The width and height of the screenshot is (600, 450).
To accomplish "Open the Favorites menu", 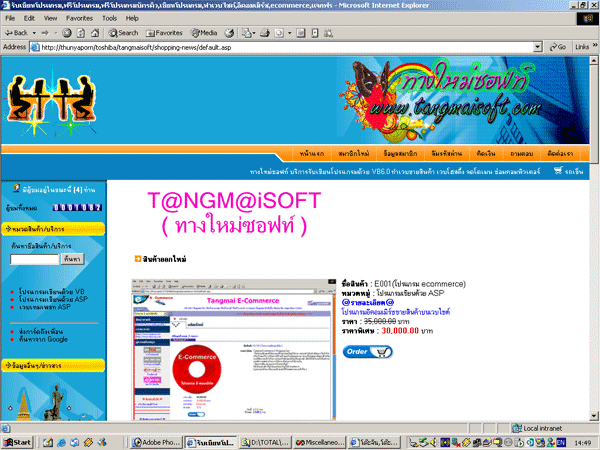I will (x=79, y=18).
